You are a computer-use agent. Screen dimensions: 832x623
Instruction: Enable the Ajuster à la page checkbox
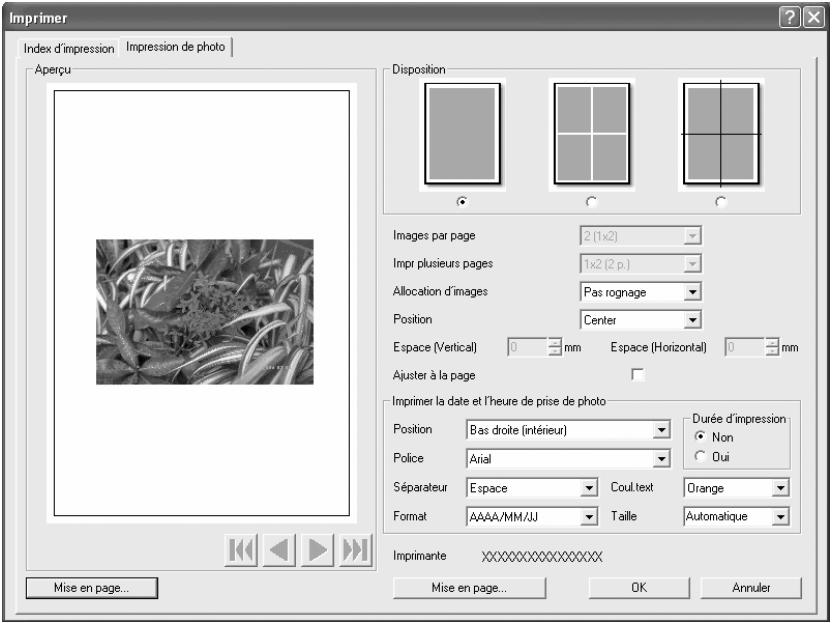point(638,375)
